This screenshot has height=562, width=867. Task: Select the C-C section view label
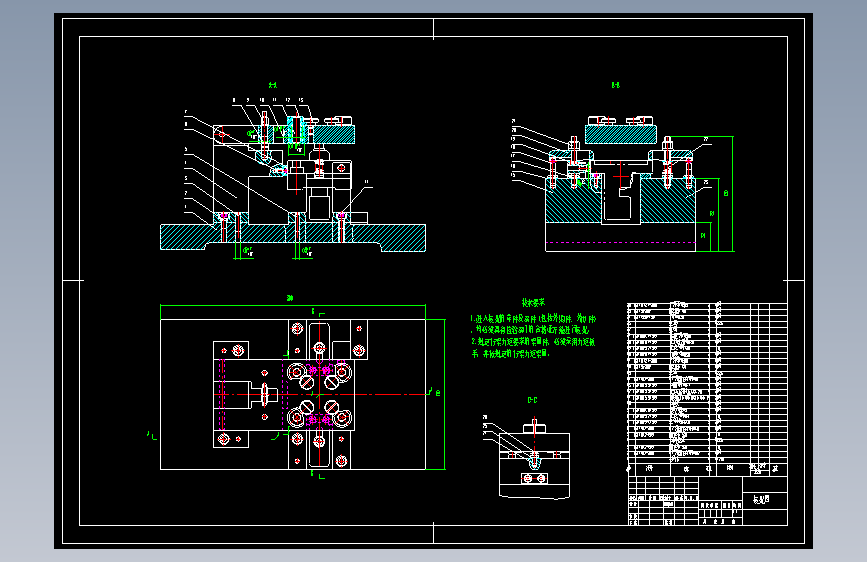[532, 400]
